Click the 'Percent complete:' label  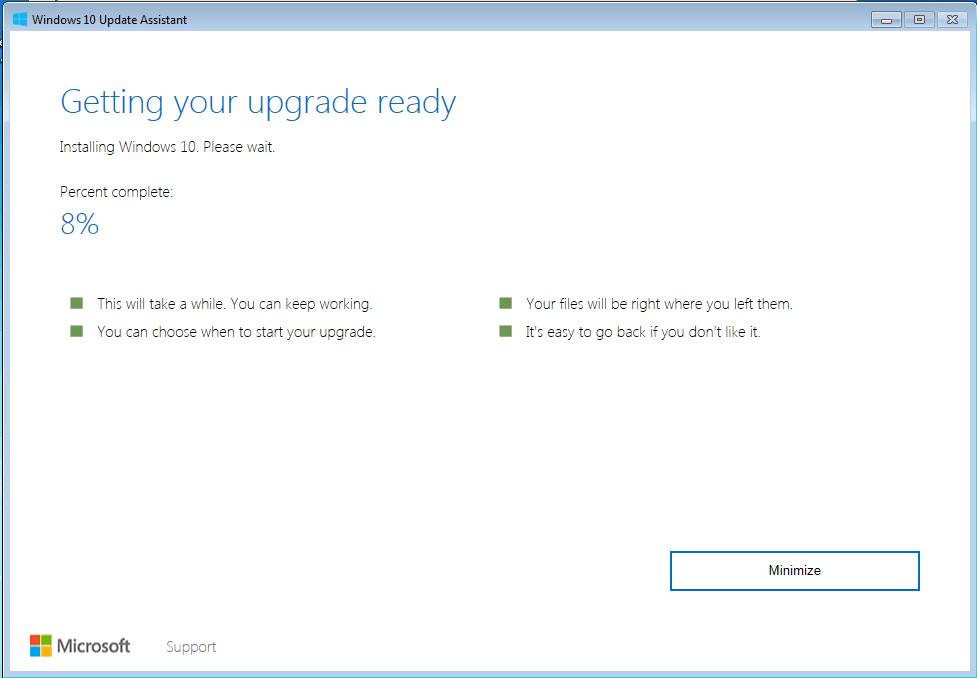[x=117, y=193]
